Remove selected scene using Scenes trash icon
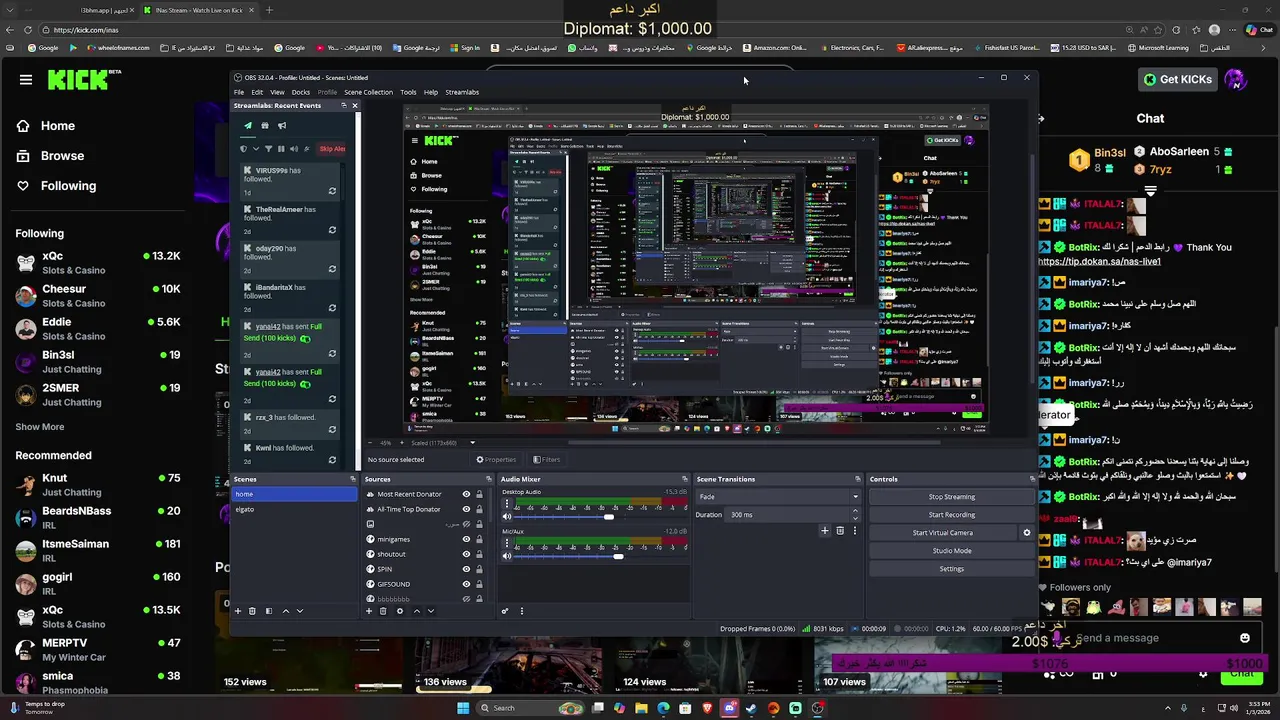This screenshot has height=720, width=1280. pos(252,611)
